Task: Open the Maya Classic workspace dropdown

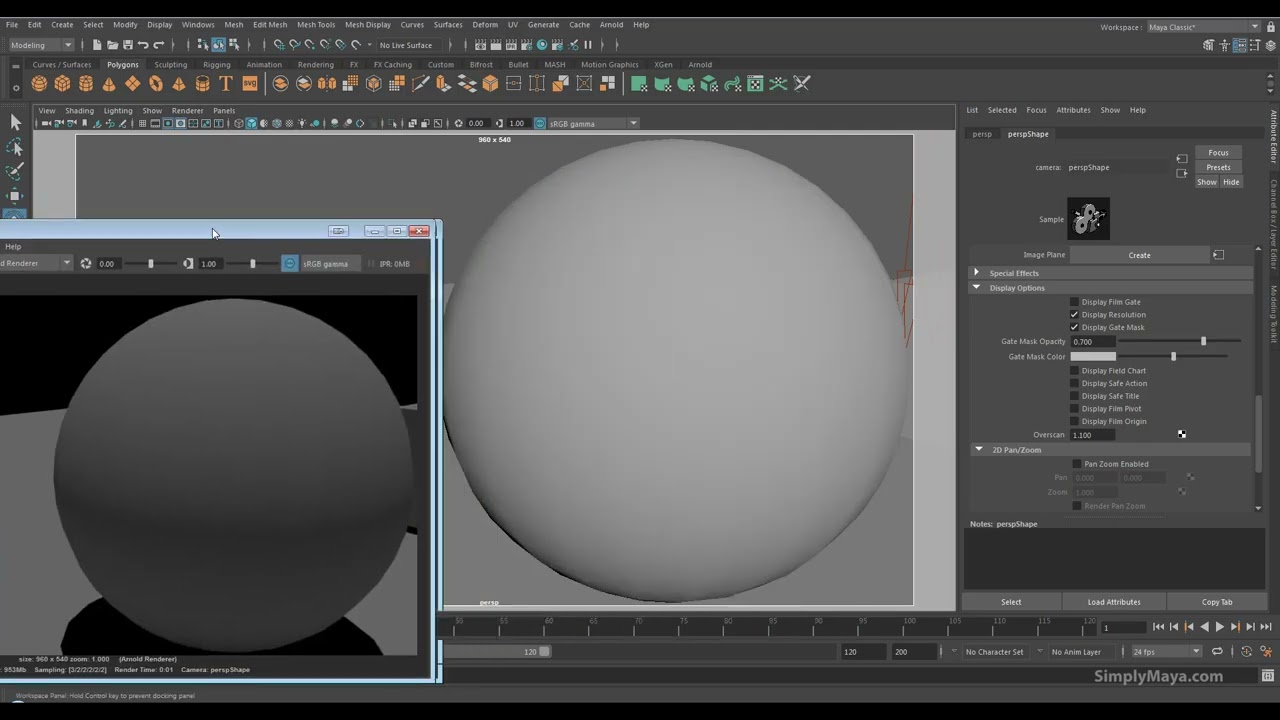Action: point(1204,27)
